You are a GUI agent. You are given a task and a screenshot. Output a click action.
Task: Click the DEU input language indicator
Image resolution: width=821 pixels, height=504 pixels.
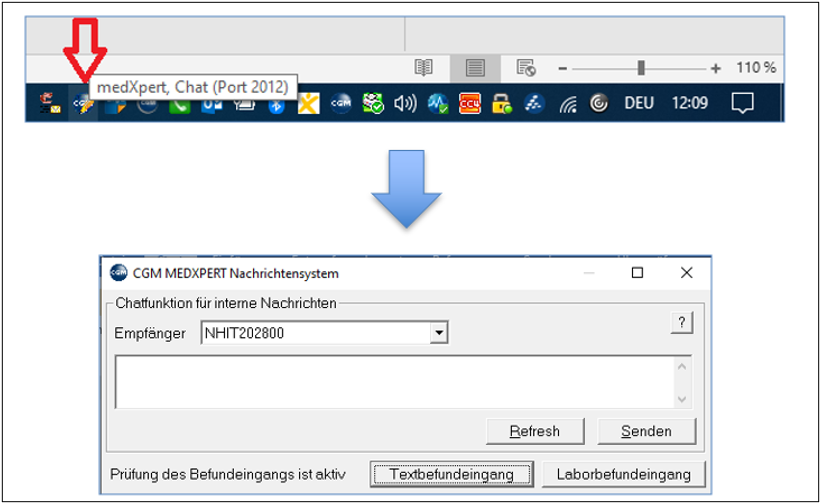coord(639,103)
